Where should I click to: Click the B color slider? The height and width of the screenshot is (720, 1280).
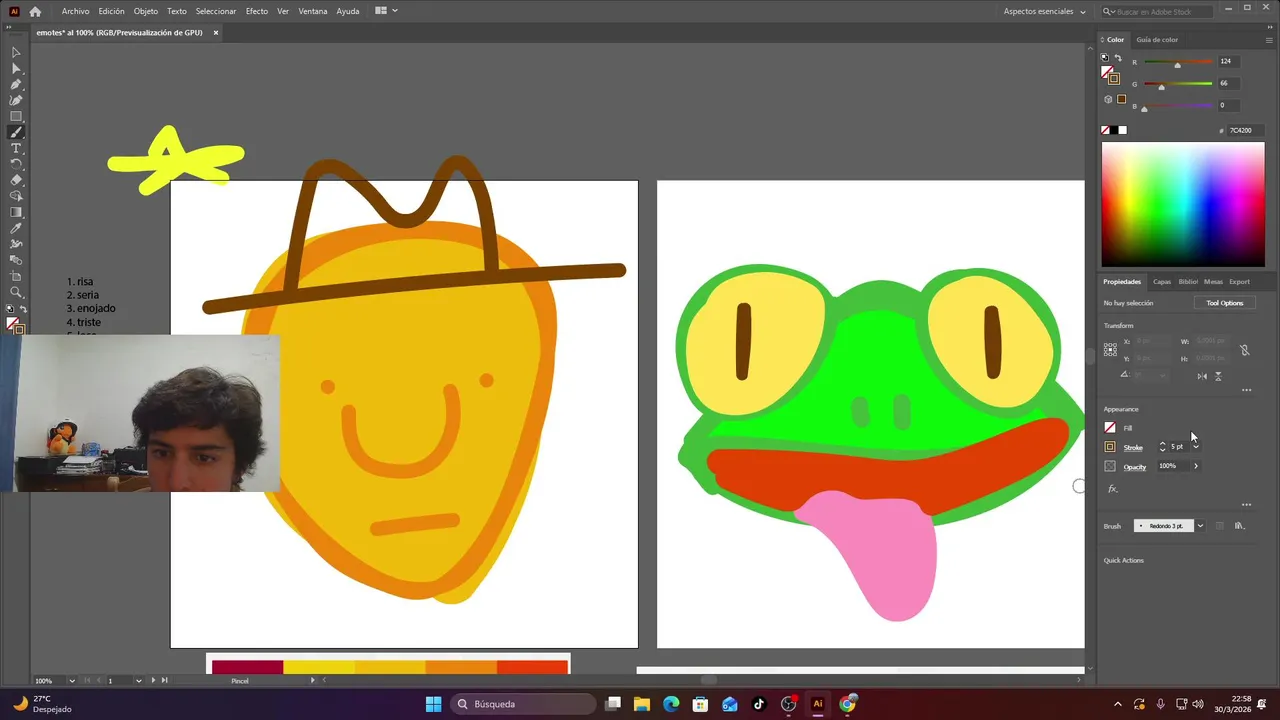(x=1178, y=107)
